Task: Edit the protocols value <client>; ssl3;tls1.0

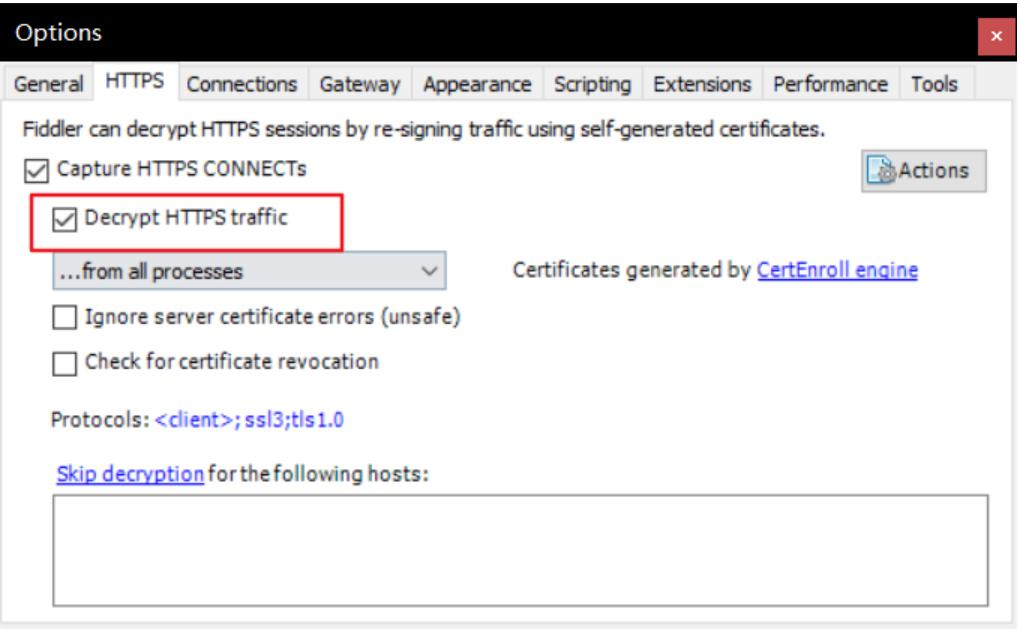Action: click(249, 420)
